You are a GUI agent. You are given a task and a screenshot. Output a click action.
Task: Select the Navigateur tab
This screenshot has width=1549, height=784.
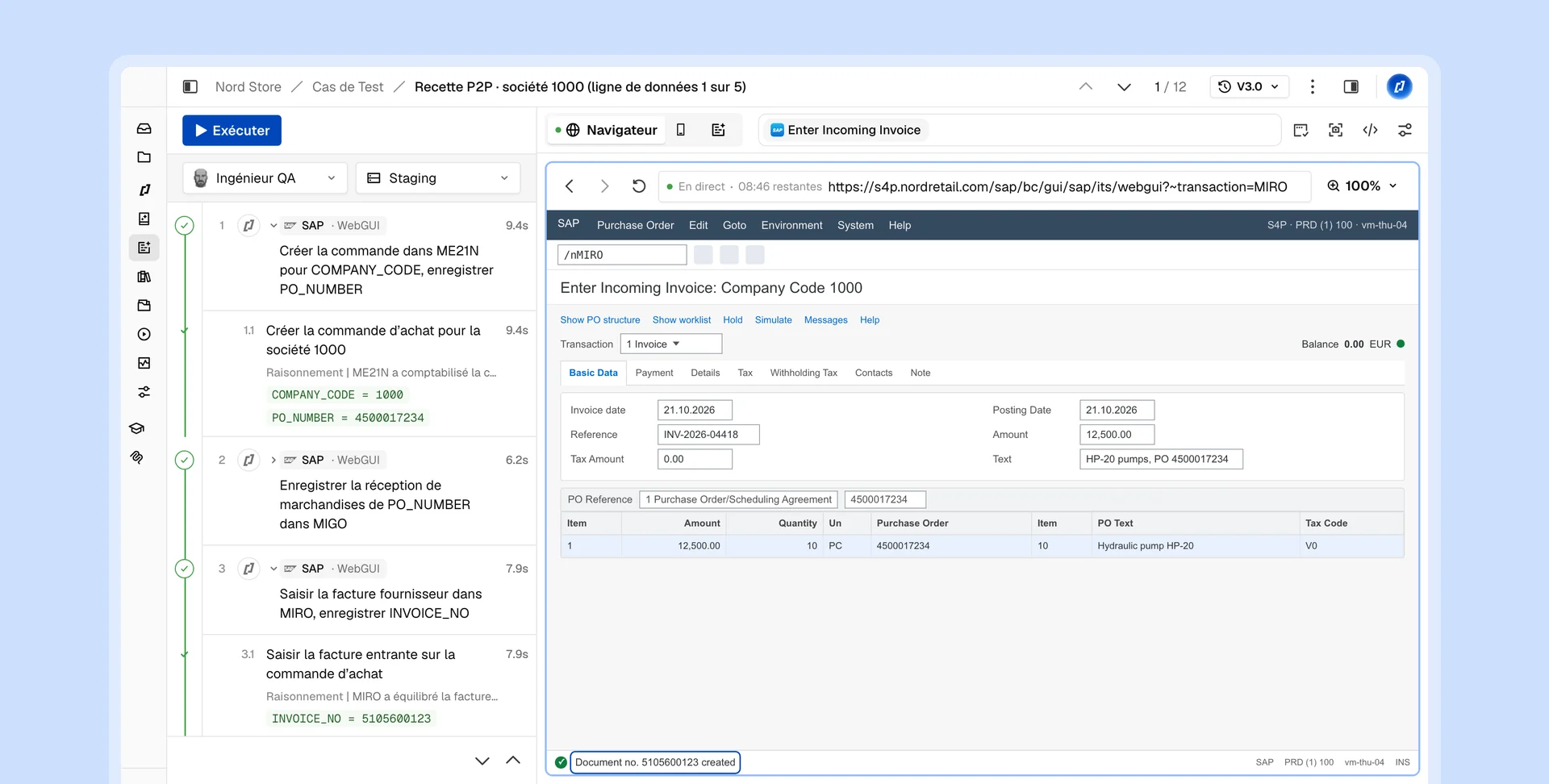[607, 130]
